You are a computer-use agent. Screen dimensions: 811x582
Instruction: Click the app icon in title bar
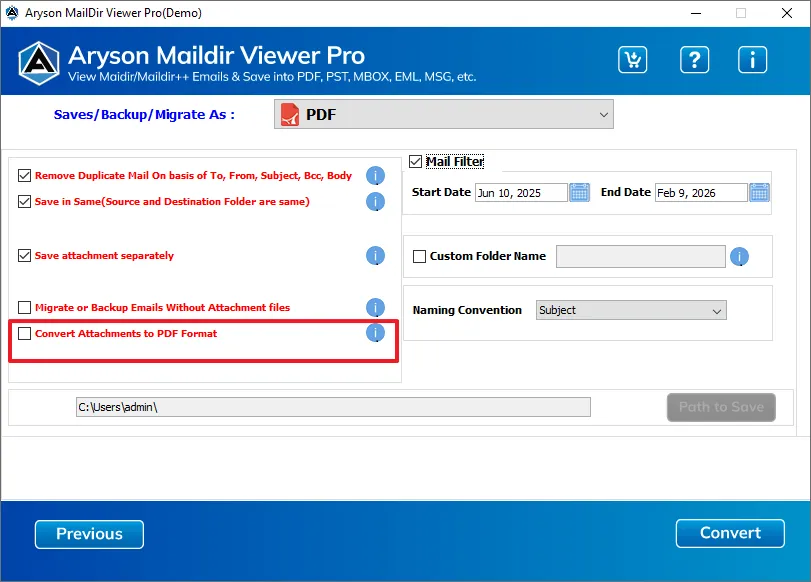coord(11,13)
